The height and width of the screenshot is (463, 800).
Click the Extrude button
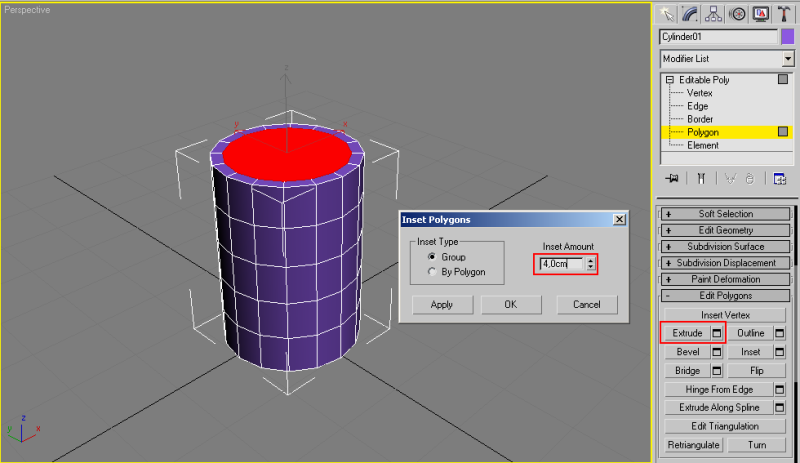click(687, 333)
